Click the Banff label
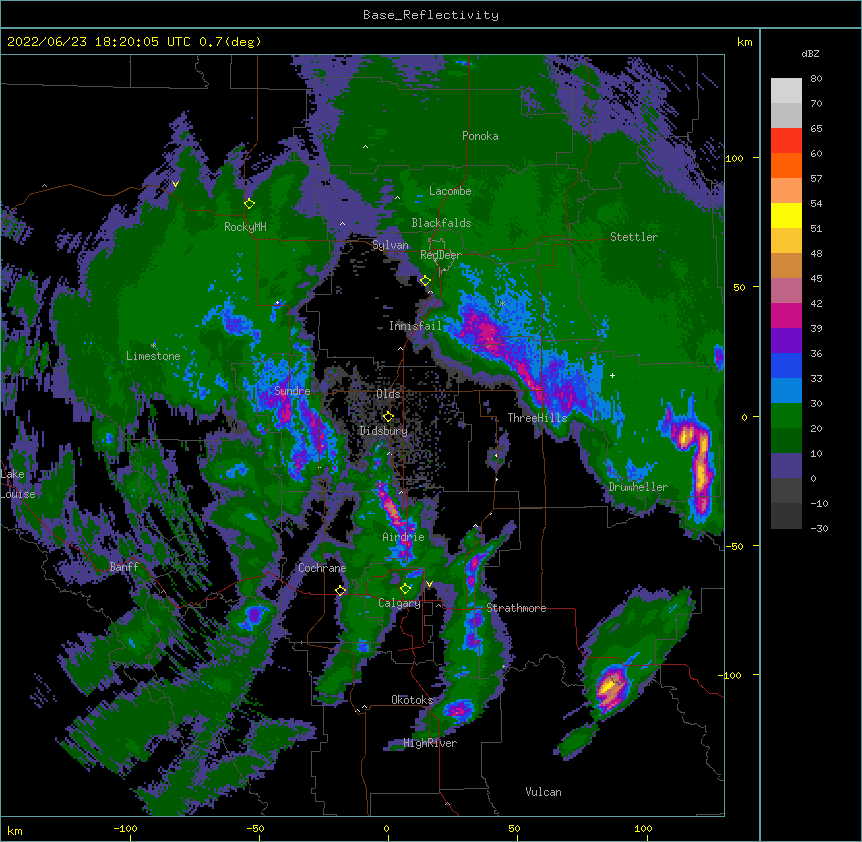 point(124,567)
